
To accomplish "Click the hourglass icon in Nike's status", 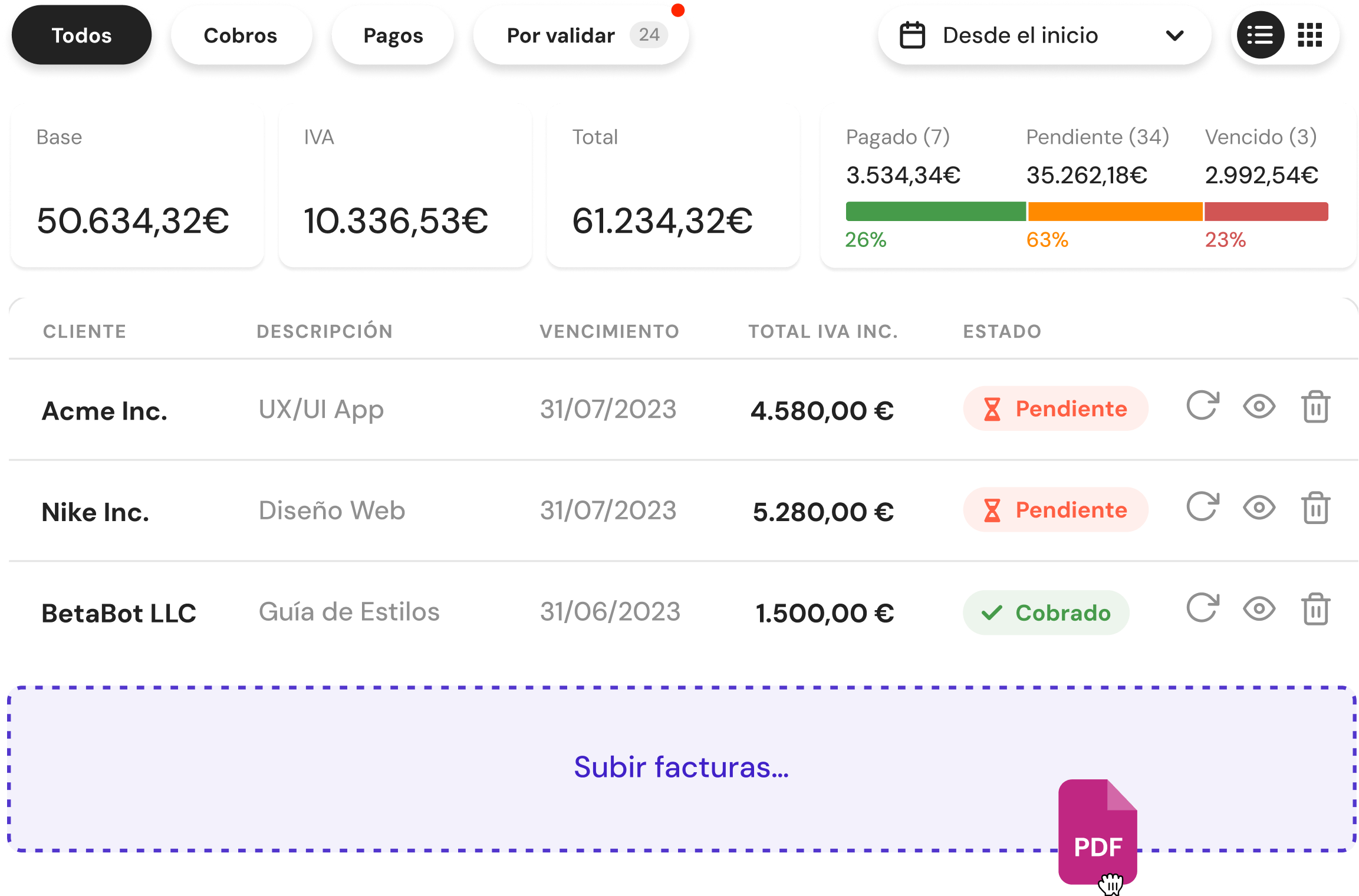I will tap(992, 510).
